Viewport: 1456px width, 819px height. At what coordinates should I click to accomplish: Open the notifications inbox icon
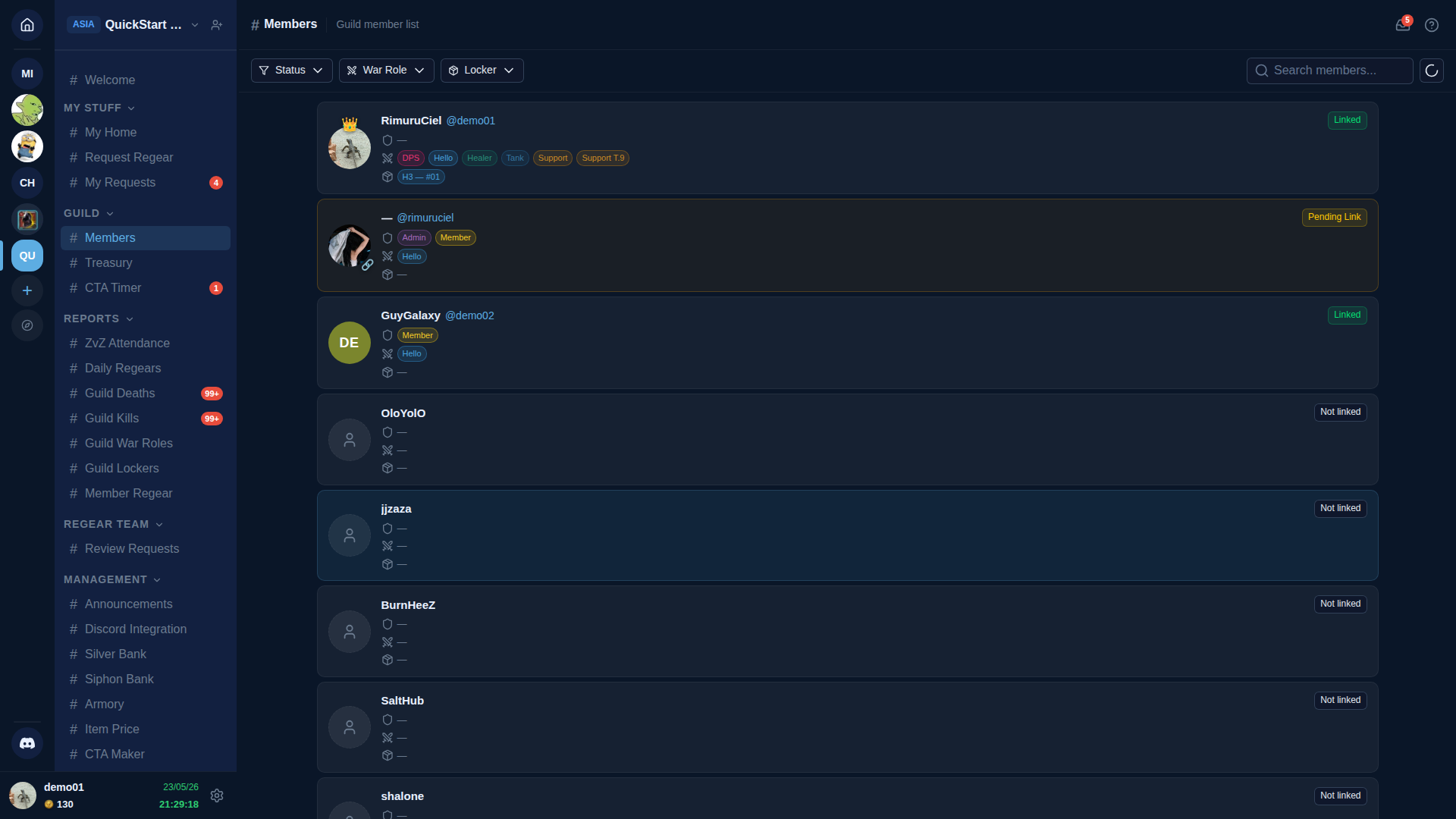click(x=1403, y=25)
